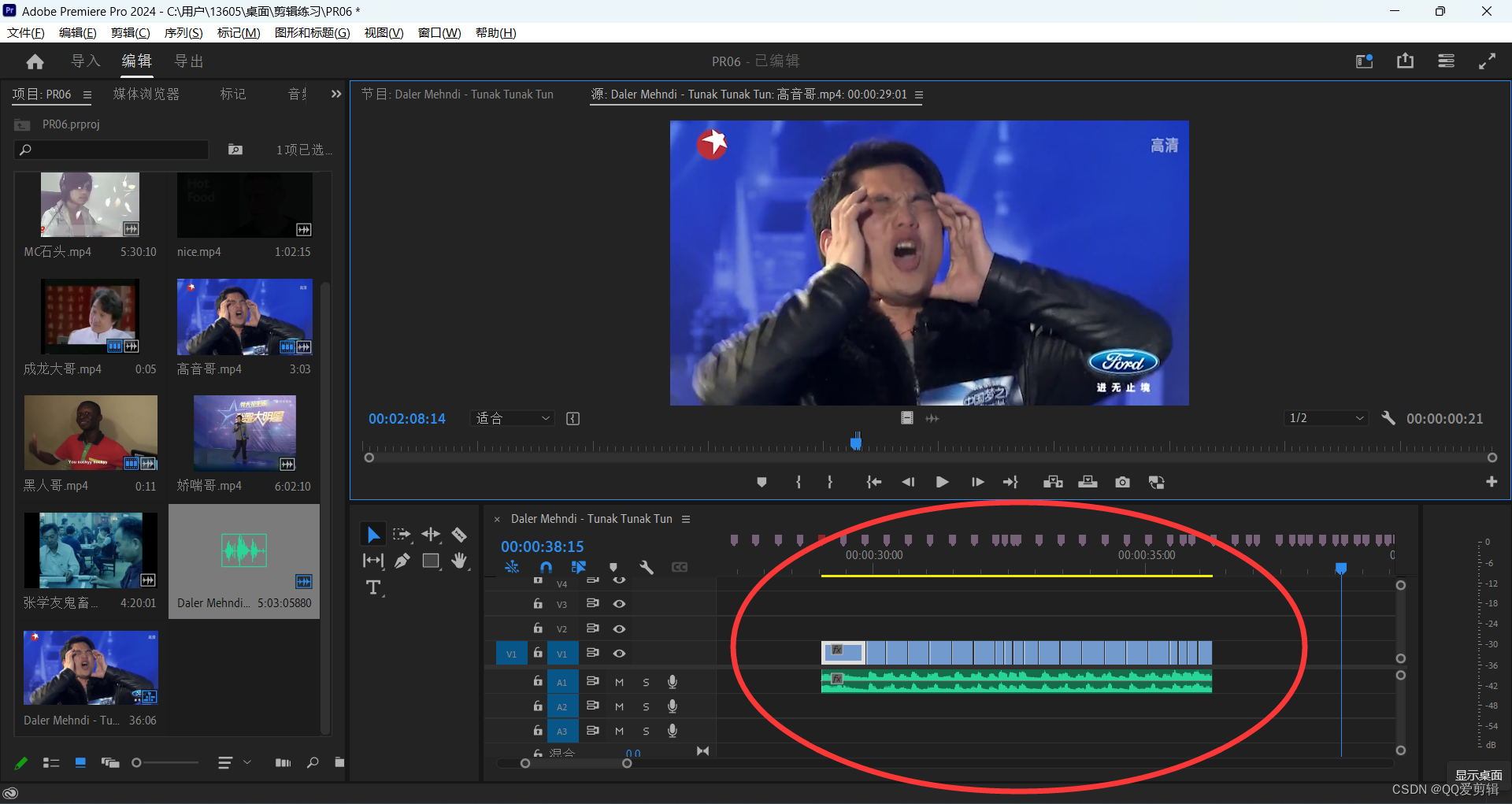Open playback resolution 1/2 dropdown
The image size is (1512, 804).
[1326, 418]
